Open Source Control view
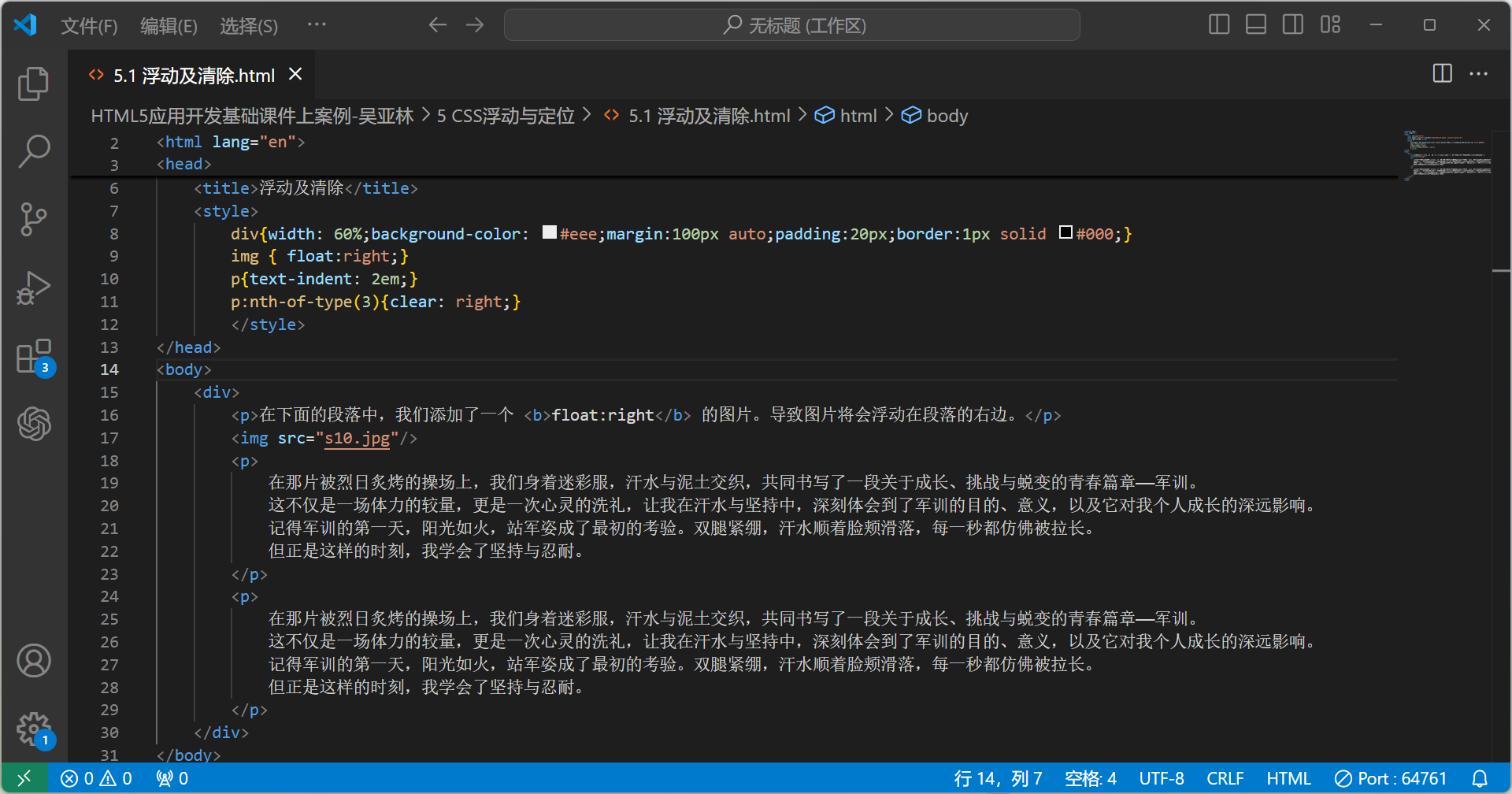This screenshot has height=794, width=1512. 33,219
